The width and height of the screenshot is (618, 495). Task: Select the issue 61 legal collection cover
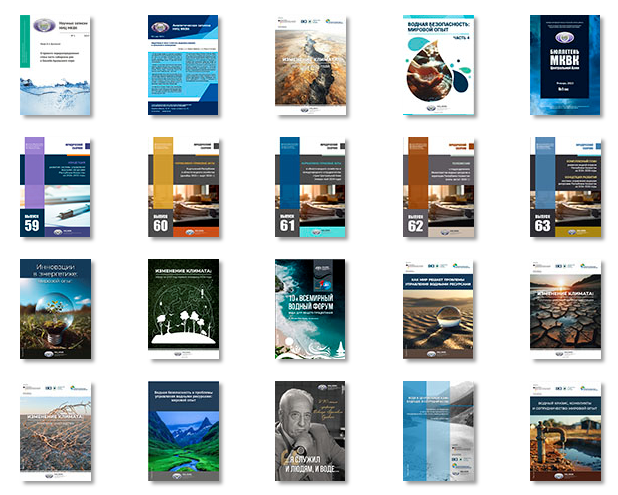pos(308,188)
